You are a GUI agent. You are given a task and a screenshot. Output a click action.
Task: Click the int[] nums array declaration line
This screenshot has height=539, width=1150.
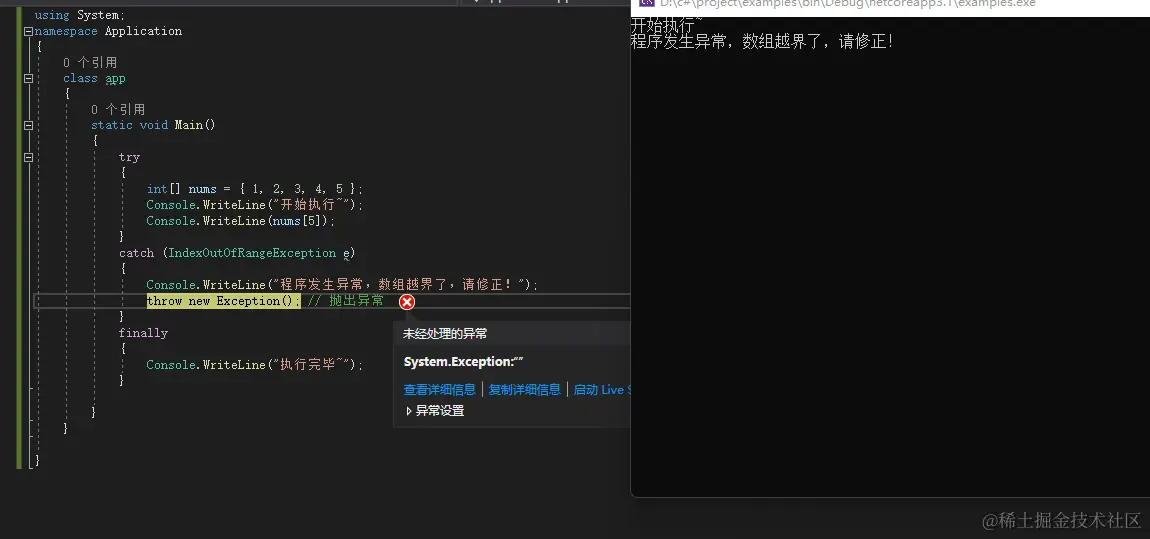point(254,188)
